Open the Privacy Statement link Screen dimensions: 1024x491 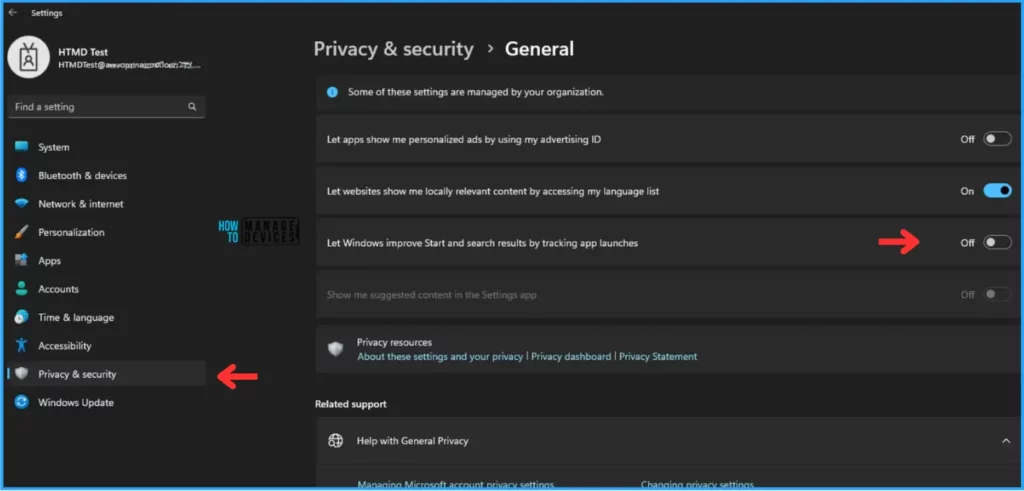(658, 356)
